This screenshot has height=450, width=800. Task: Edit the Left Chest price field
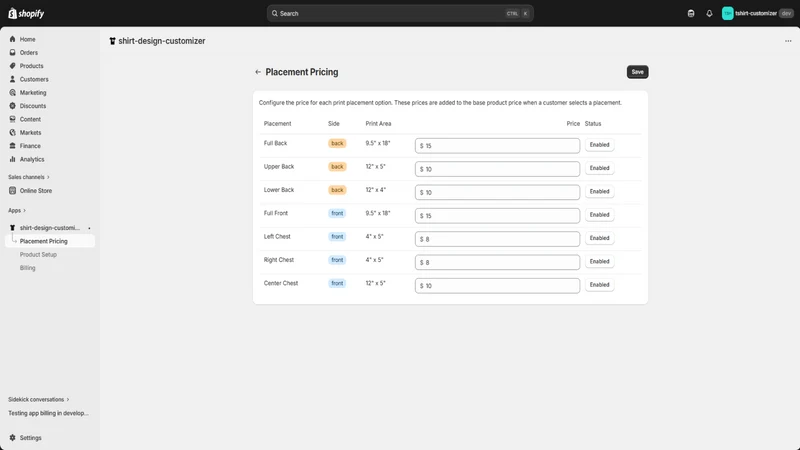pyautogui.click(x=497, y=239)
